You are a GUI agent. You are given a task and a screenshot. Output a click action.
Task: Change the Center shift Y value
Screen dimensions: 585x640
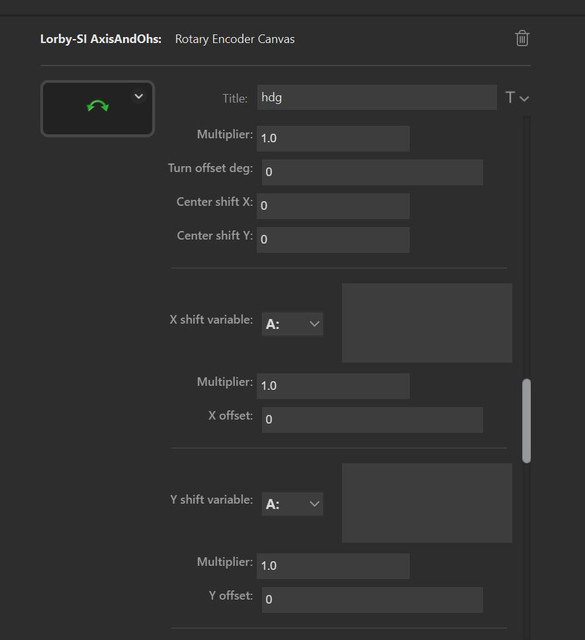333,240
